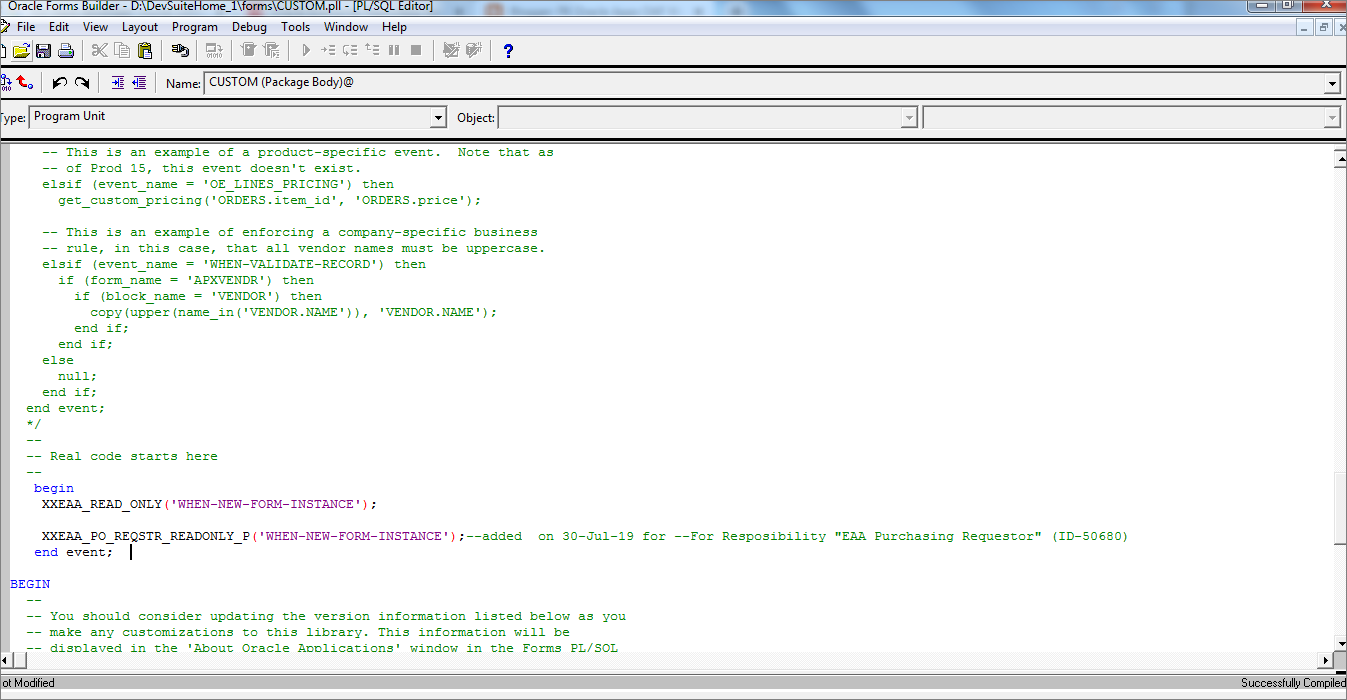The width and height of the screenshot is (1347, 700).
Task: Open Forms Builder Help with question mark icon
Action: click(x=508, y=51)
